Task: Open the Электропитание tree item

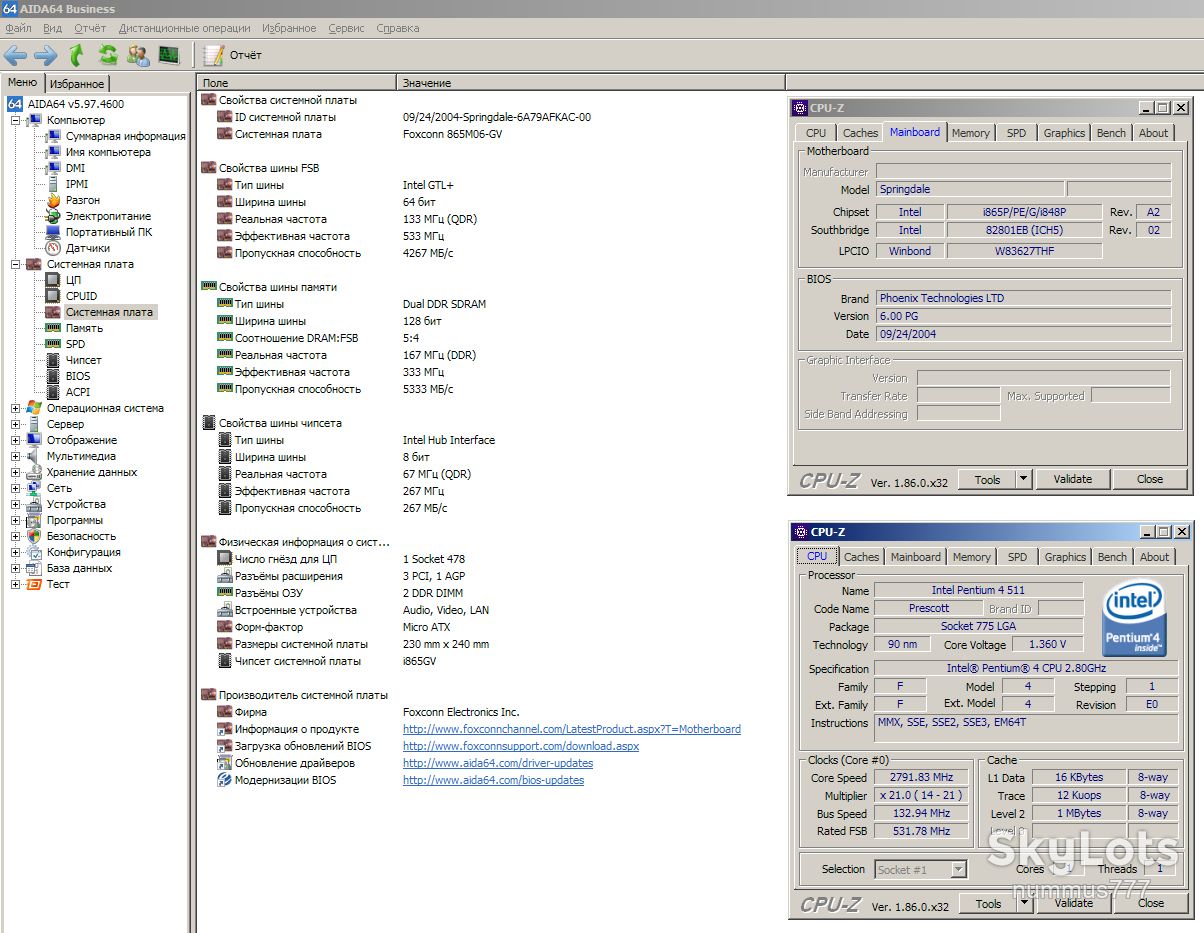Action: pyautogui.click(x=108, y=216)
